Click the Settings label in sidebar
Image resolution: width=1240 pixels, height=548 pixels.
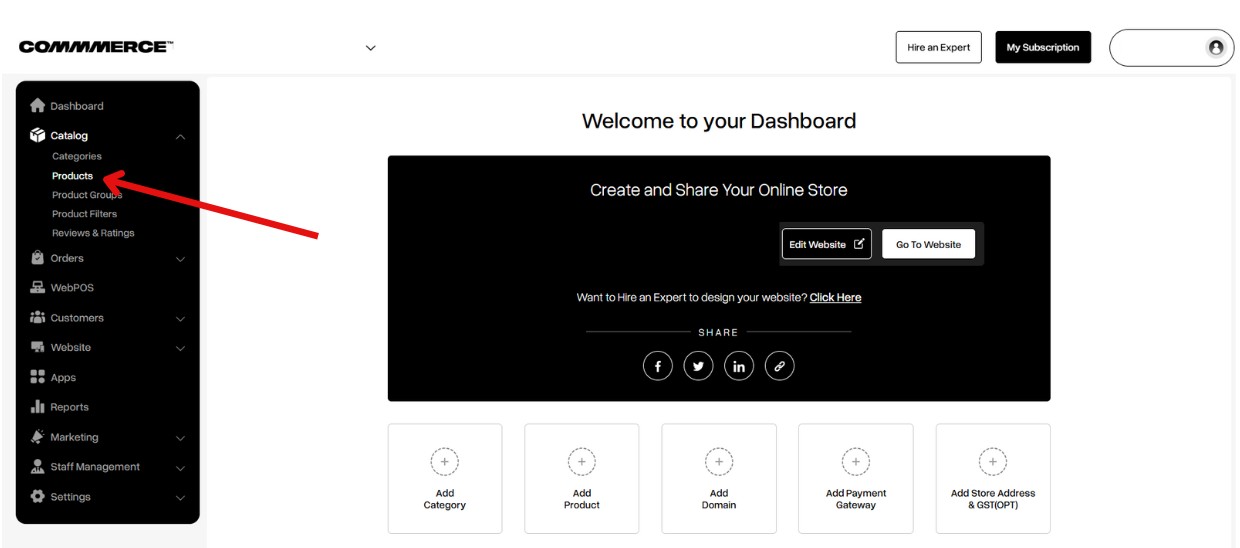[70, 497]
